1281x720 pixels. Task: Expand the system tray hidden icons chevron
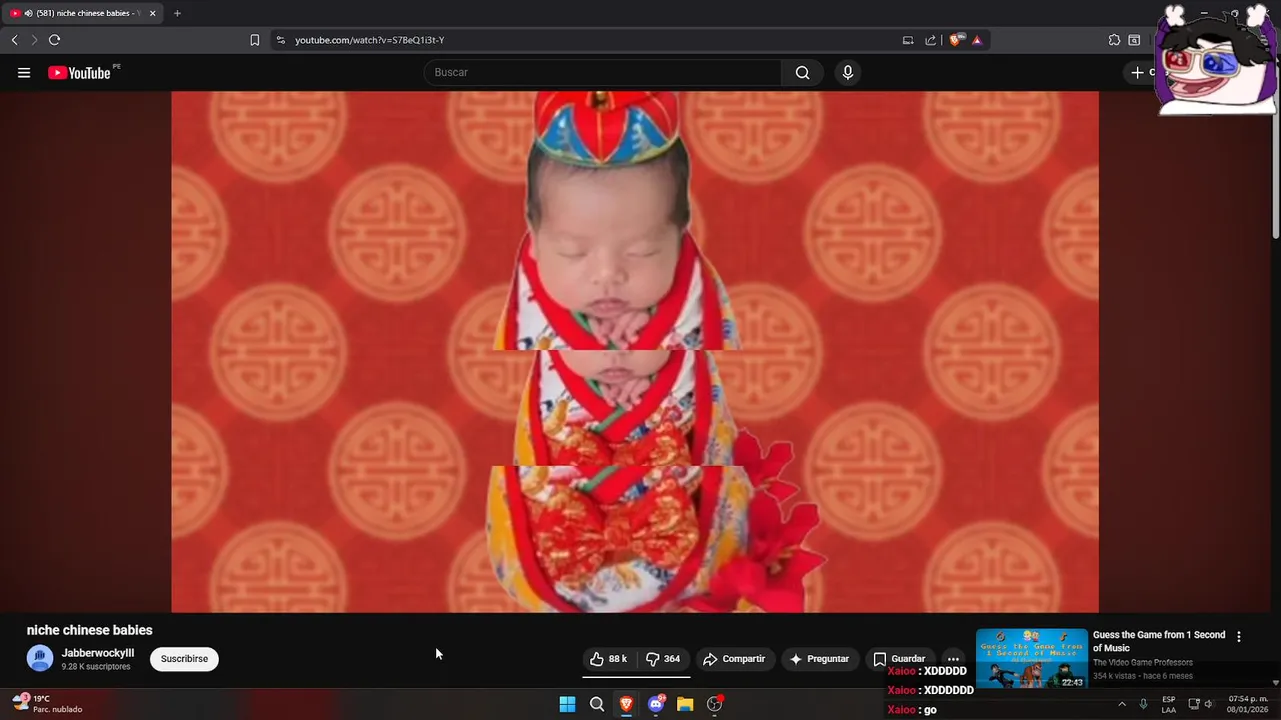point(1121,704)
